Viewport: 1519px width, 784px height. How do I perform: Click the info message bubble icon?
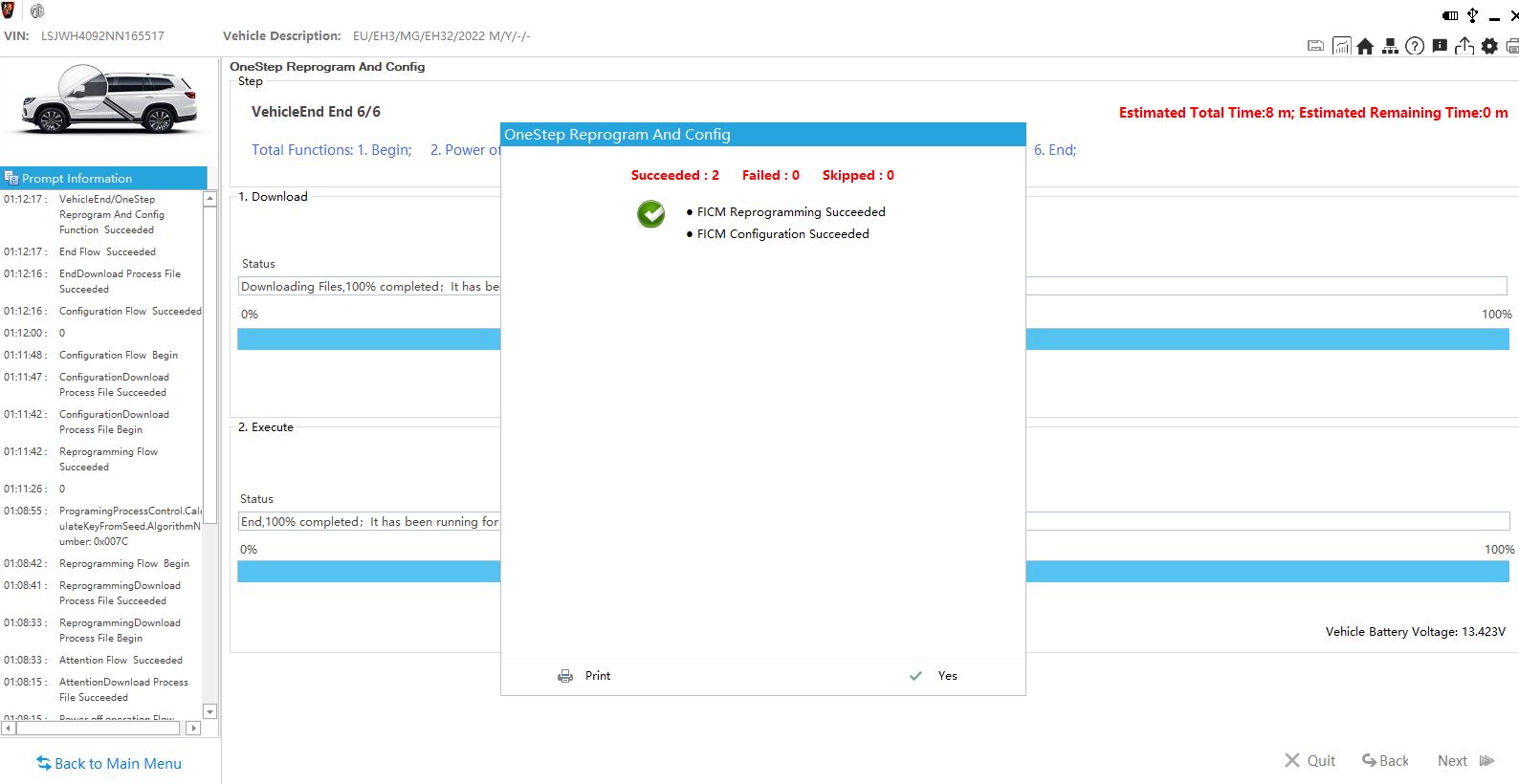(1440, 46)
